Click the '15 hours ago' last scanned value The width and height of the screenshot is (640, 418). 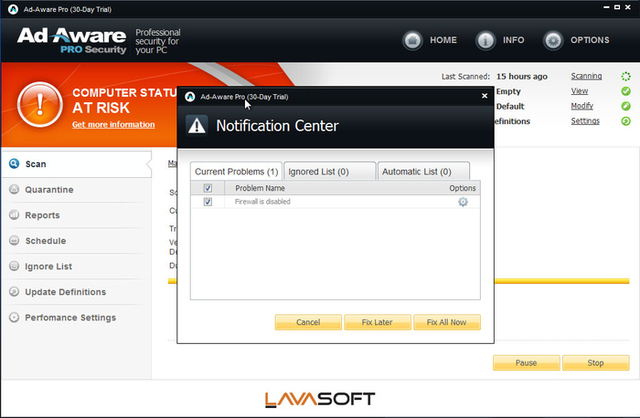pyautogui.click(x=522, y=76)
